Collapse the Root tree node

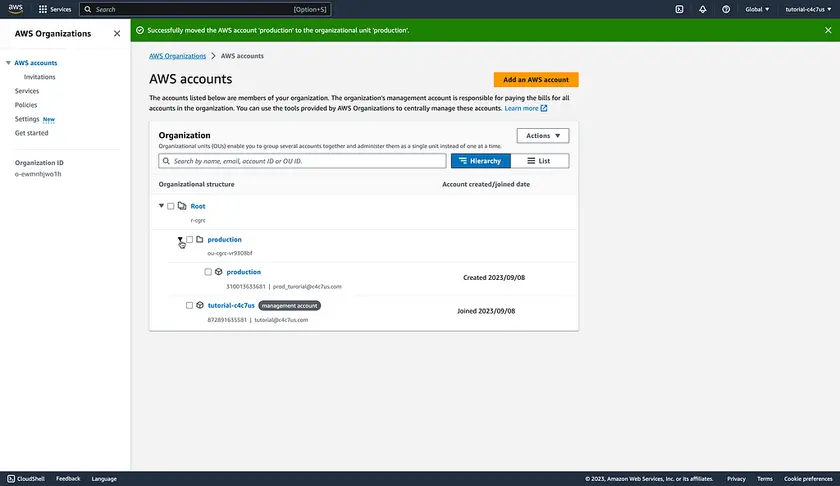(x=161, y=206)
